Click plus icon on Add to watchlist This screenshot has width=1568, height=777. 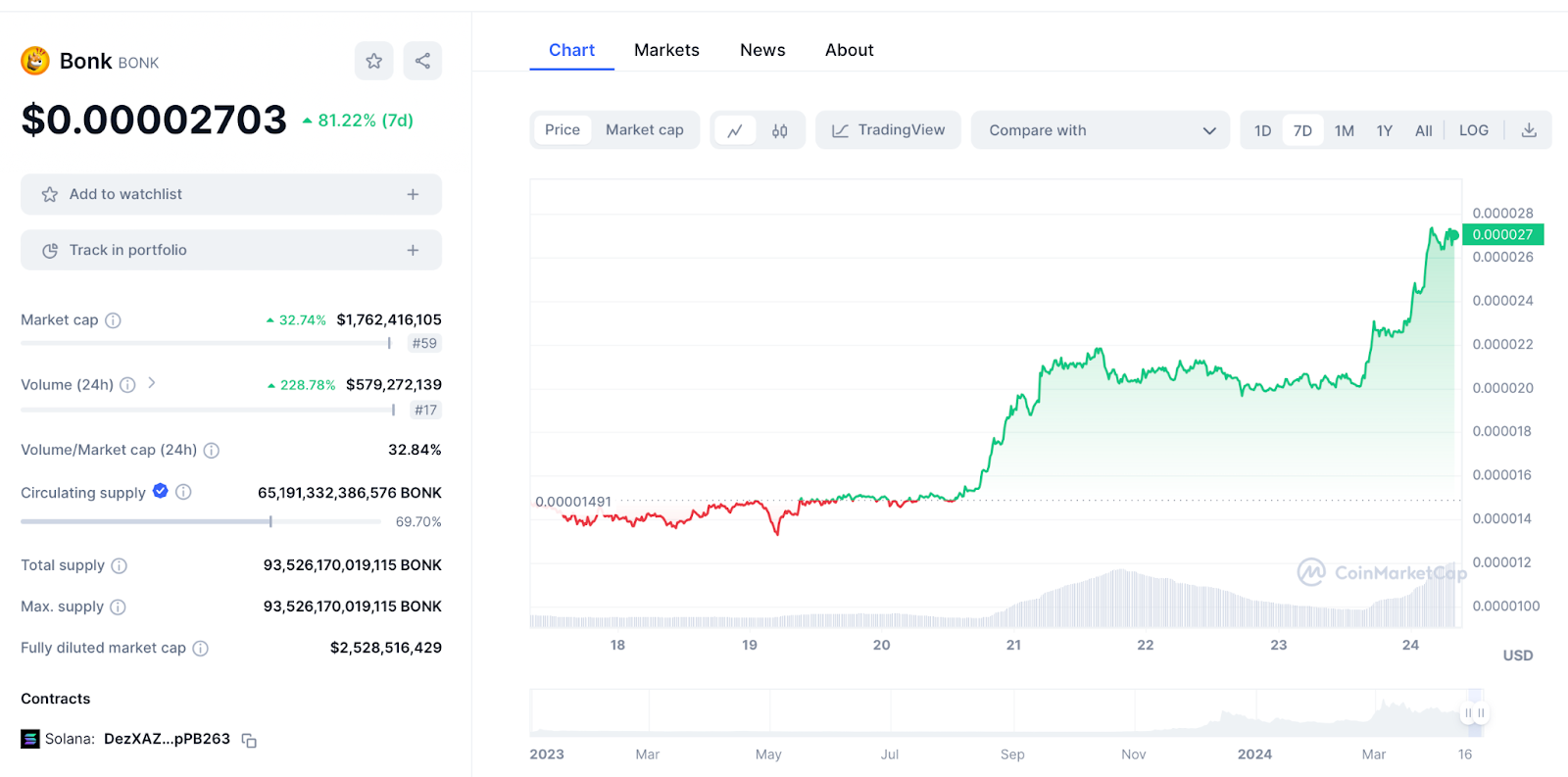(x=413, y=194)
